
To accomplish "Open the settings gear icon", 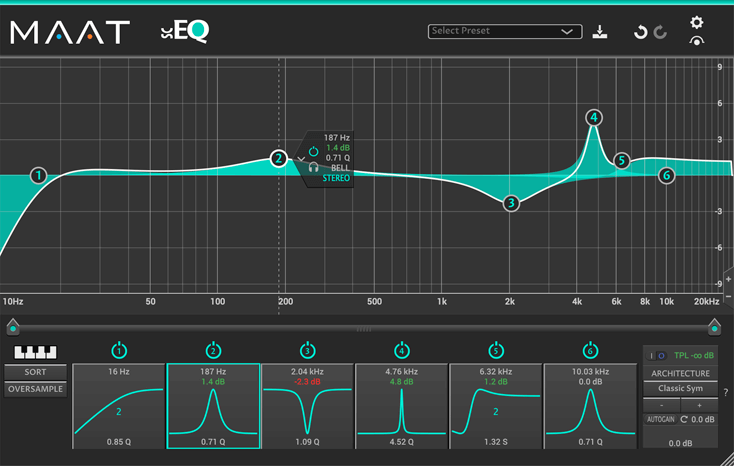I will [x=697, y=22].
